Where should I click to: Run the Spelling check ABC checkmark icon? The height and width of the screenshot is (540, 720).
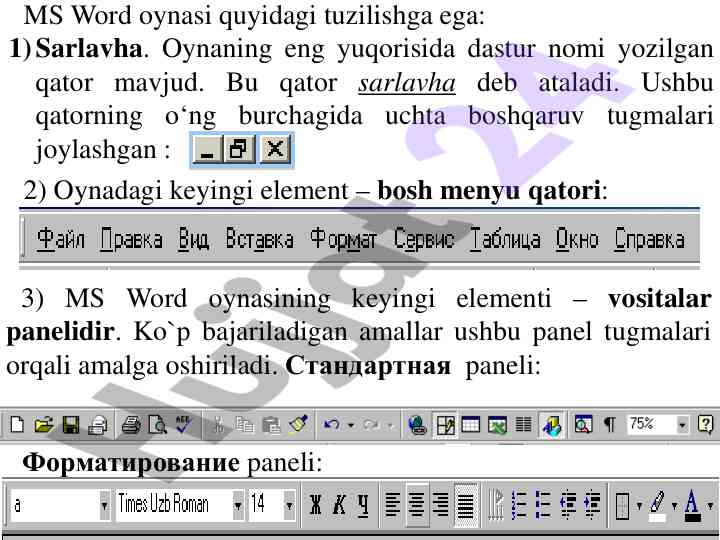184,425
